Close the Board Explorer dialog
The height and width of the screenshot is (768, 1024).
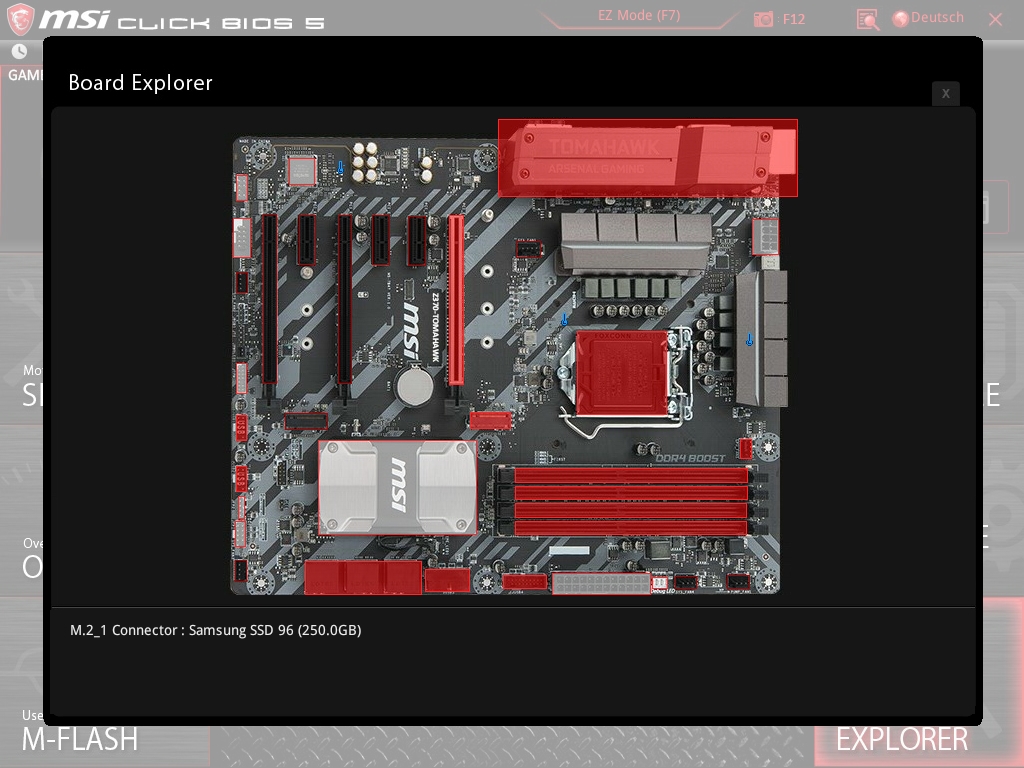946,93
